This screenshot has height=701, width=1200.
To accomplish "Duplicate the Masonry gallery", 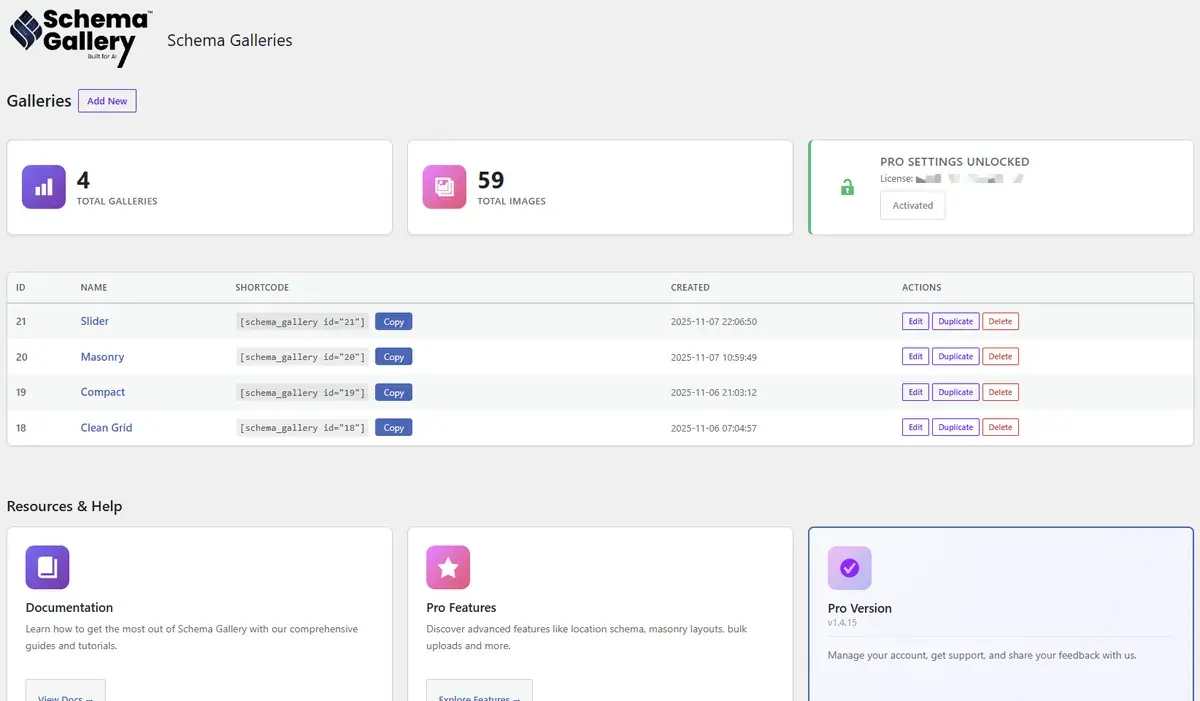I will [955, 356].
